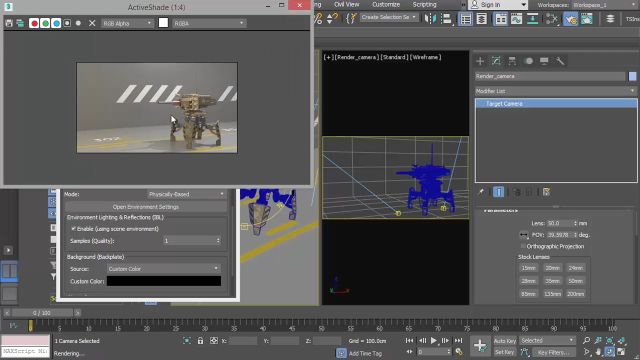640x360 pixels.
Task: Select the 135mm stock lens button
Action: coord(552,293)
